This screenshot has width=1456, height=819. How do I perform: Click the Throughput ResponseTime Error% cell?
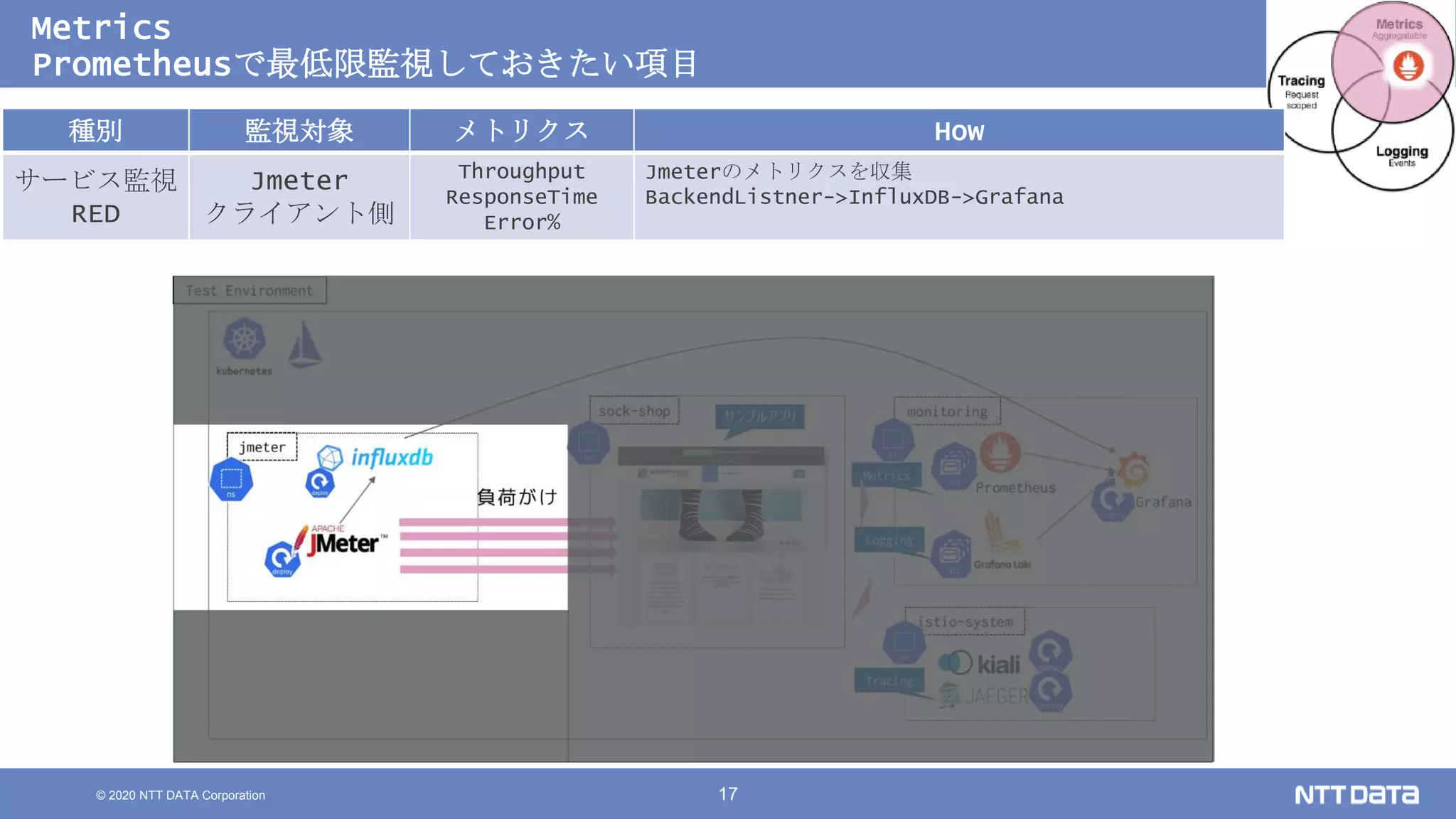(x=521, y=197)
